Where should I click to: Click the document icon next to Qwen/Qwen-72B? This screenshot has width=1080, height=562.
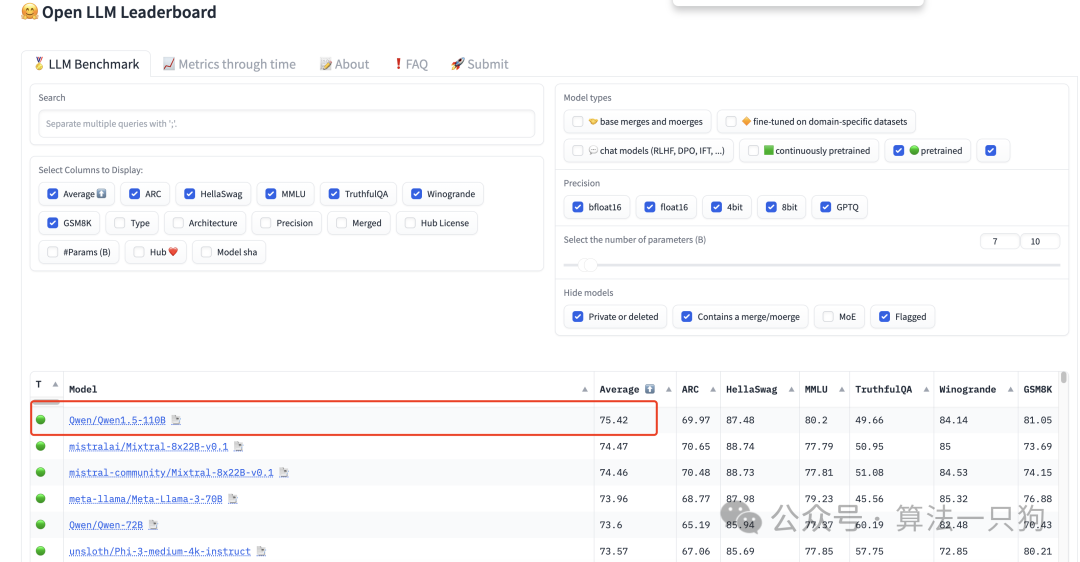tap(154, 525)
